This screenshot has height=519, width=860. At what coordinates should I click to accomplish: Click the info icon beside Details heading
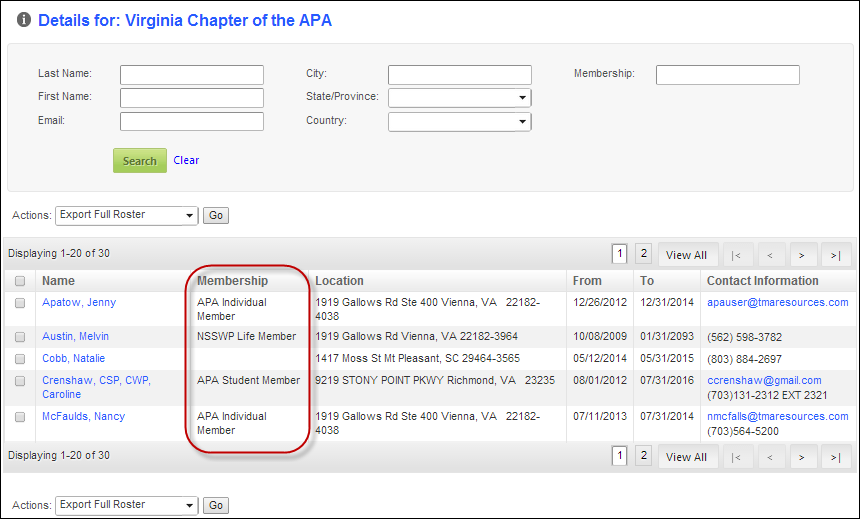[24, 20]
